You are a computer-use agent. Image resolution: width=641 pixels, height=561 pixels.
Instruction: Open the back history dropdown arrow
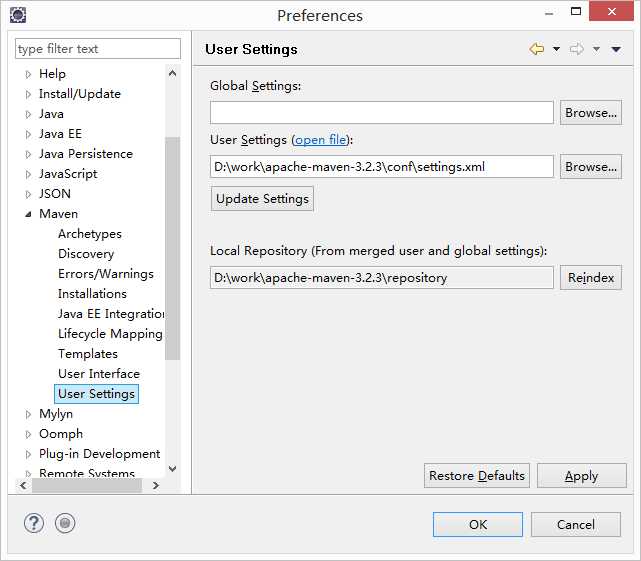(556, 49)
